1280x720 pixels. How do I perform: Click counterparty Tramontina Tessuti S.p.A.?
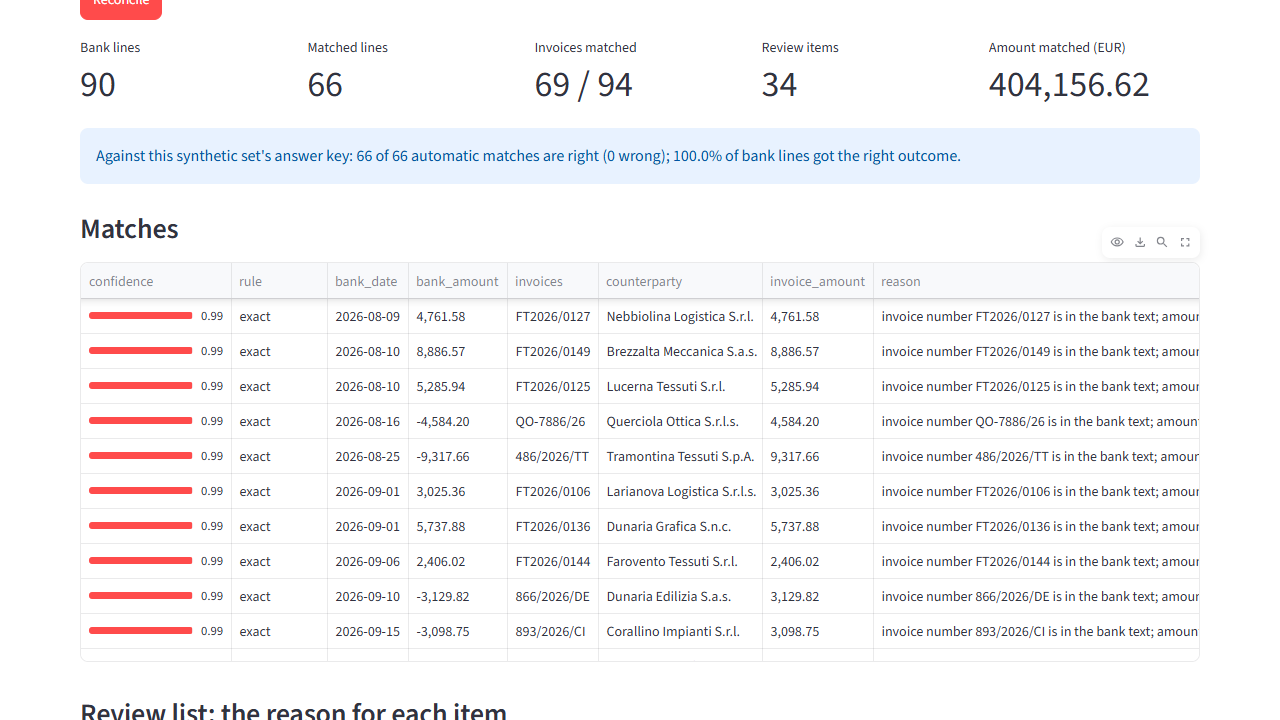pyautogui.click(x=680, y=456)
